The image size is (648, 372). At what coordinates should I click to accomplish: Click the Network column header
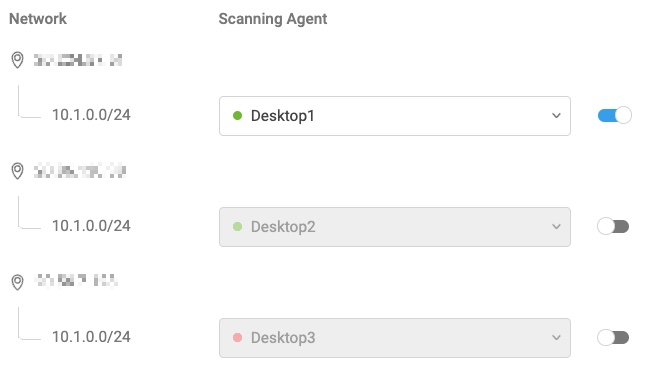tap(38, 19)
